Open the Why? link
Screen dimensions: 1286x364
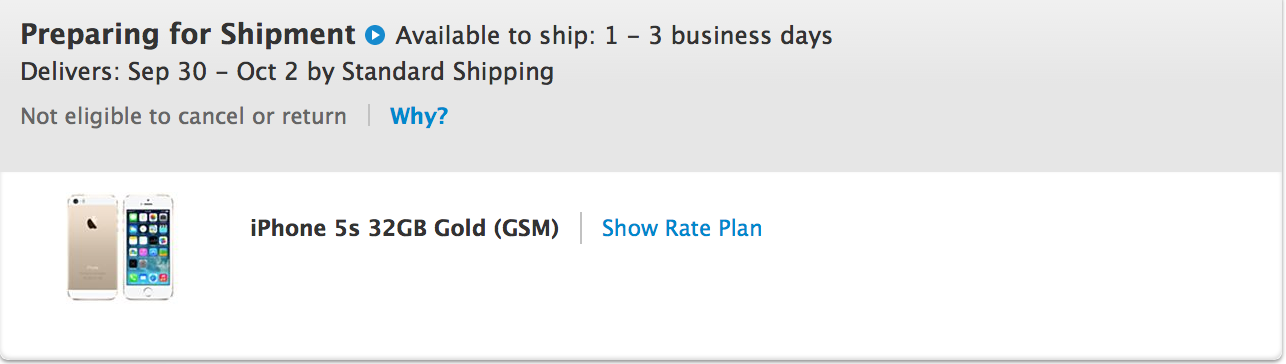click(419, 116)
